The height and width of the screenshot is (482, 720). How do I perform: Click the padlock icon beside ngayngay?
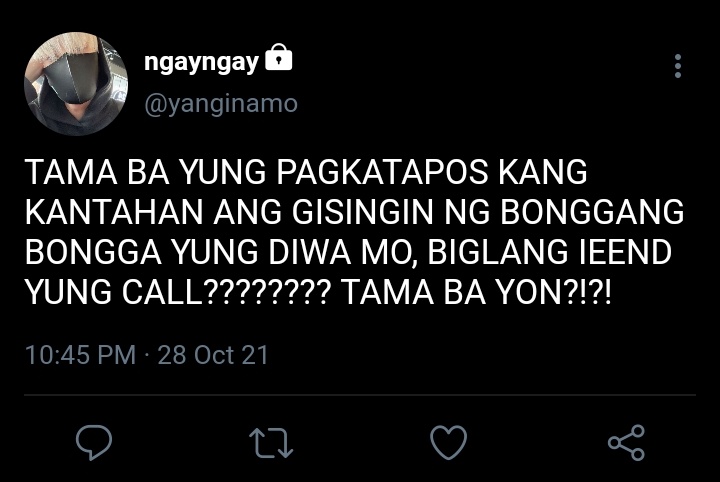point(279,57)
